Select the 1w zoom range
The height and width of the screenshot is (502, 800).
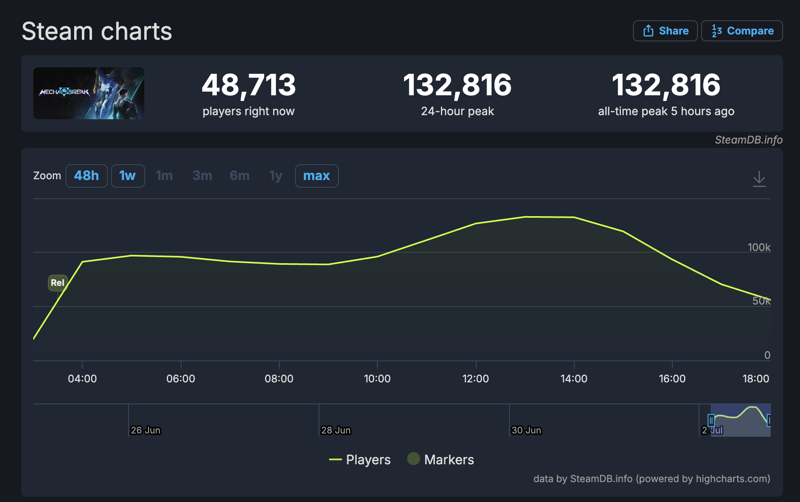coord(128,176)
